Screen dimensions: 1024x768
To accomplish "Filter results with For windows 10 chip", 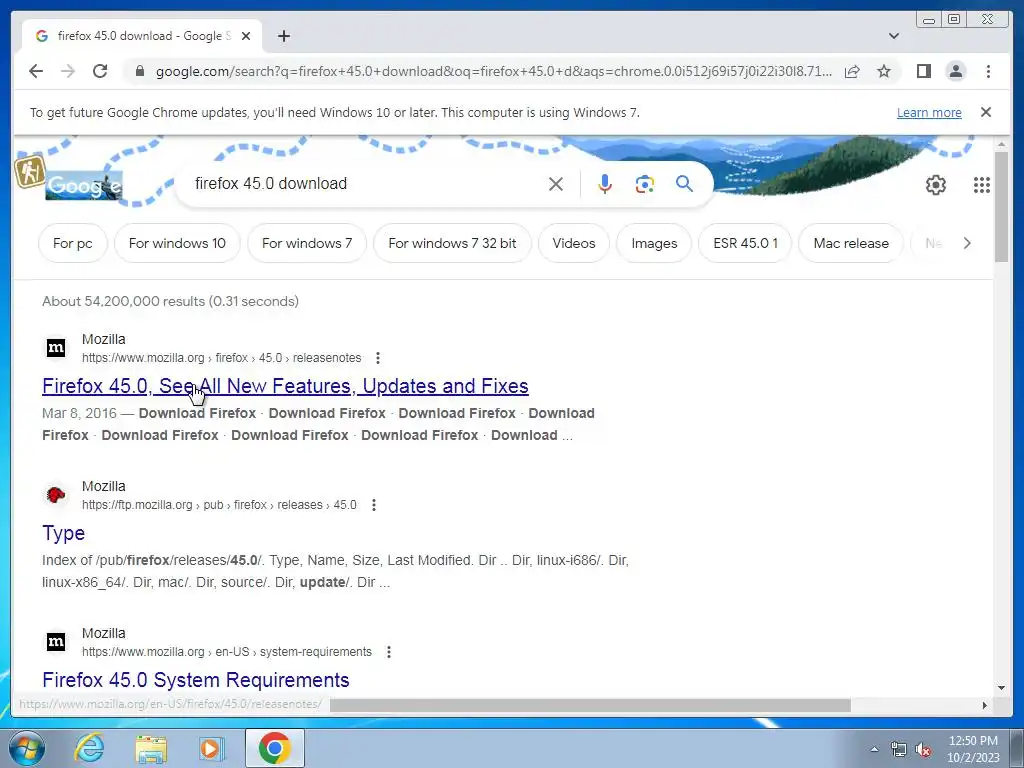I will point(177,243).
